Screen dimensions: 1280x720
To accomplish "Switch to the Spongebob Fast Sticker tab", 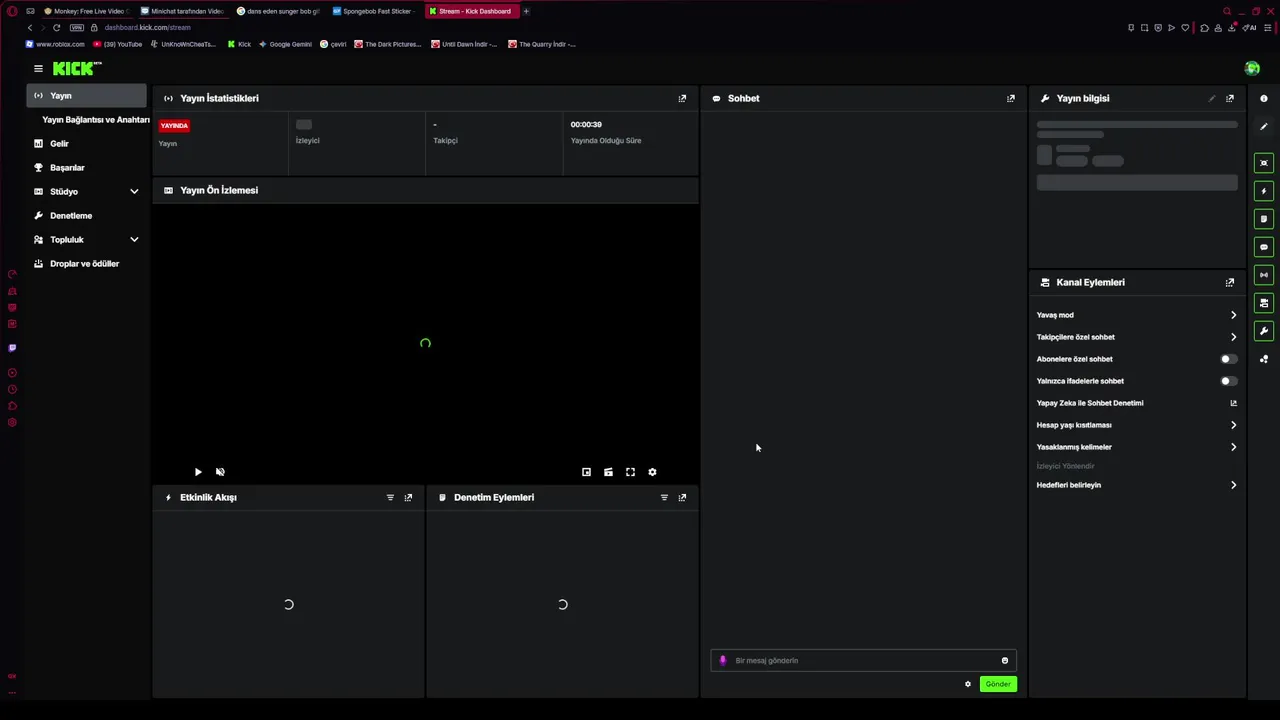I will coord(373,11).
